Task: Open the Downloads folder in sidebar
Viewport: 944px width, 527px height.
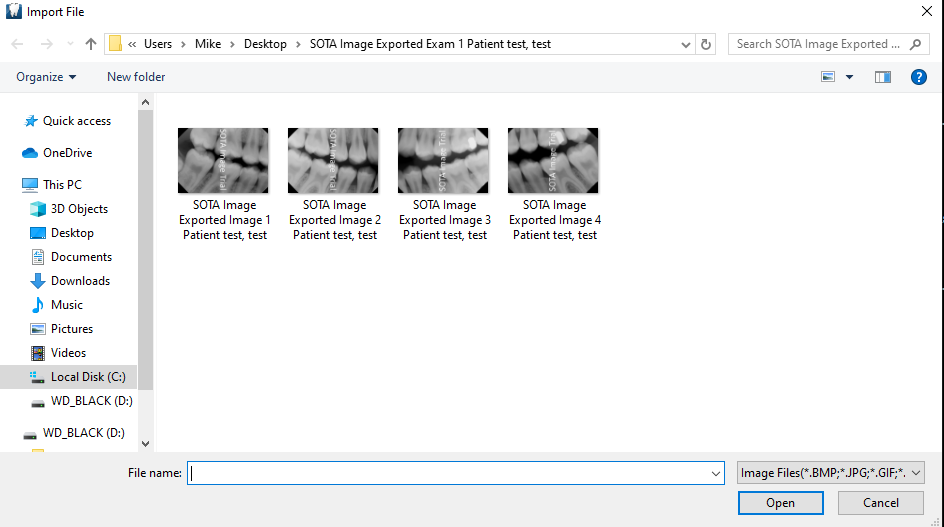Action: click(80, 281)
